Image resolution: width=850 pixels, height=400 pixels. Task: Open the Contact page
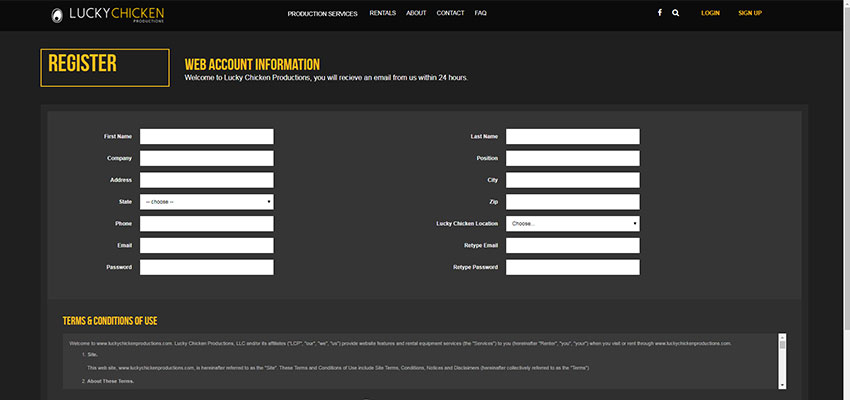coord(450,13)
